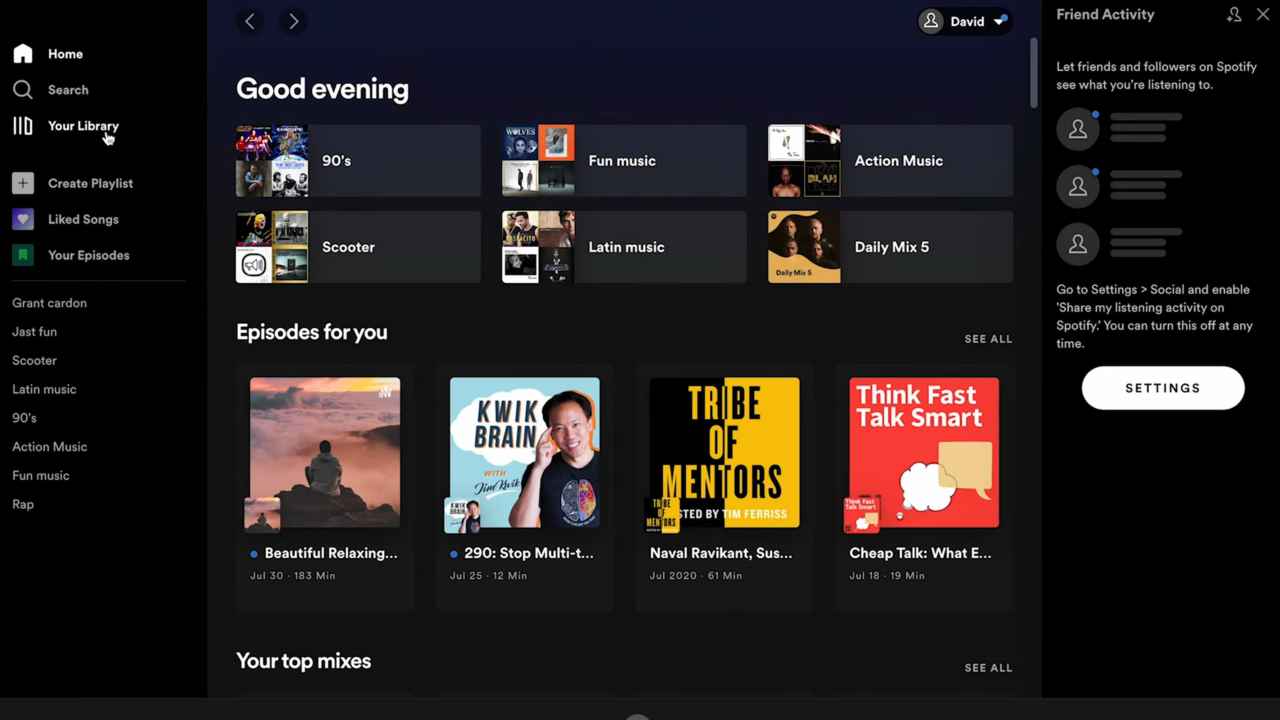Open the Home page from sidebar

[x=65, y=54]
